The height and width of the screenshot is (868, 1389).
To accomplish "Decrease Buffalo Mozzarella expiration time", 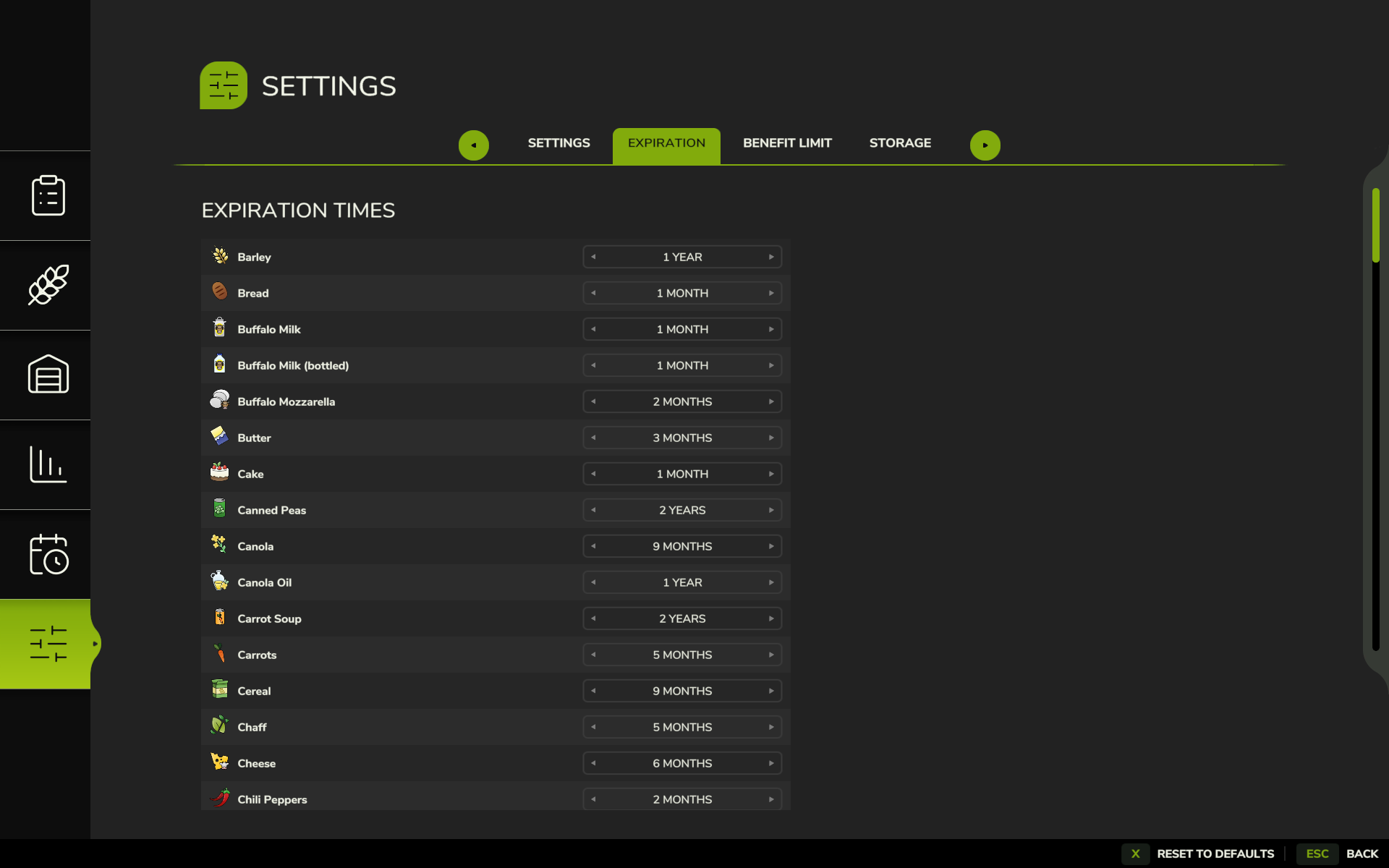I will pos(593,401).
